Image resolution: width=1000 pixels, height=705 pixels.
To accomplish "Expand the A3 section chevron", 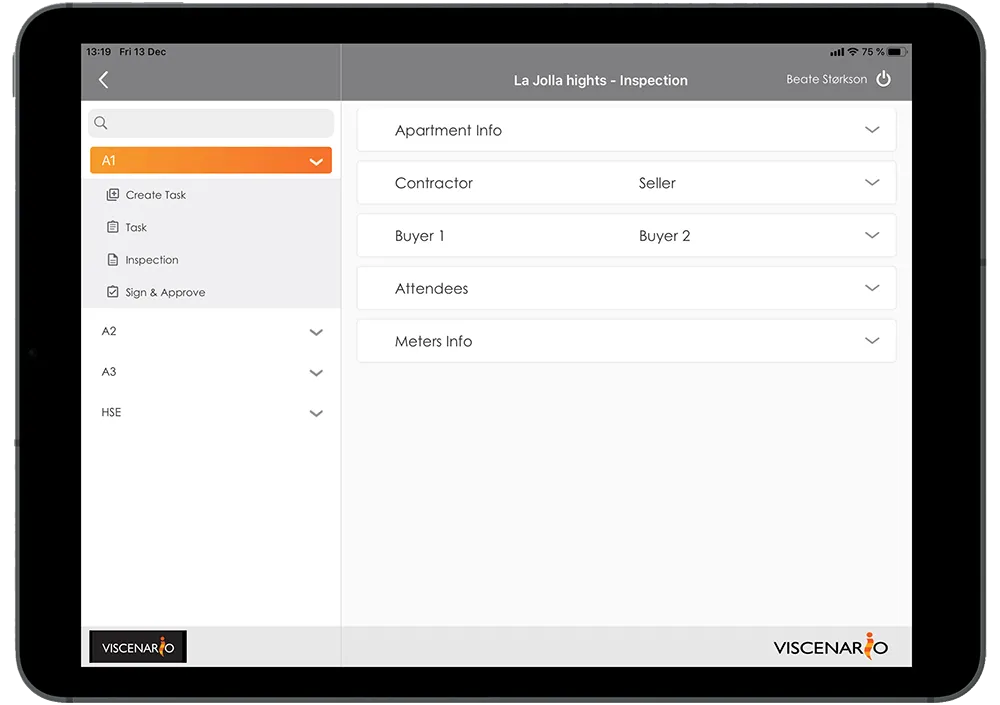I will (316, 373).
